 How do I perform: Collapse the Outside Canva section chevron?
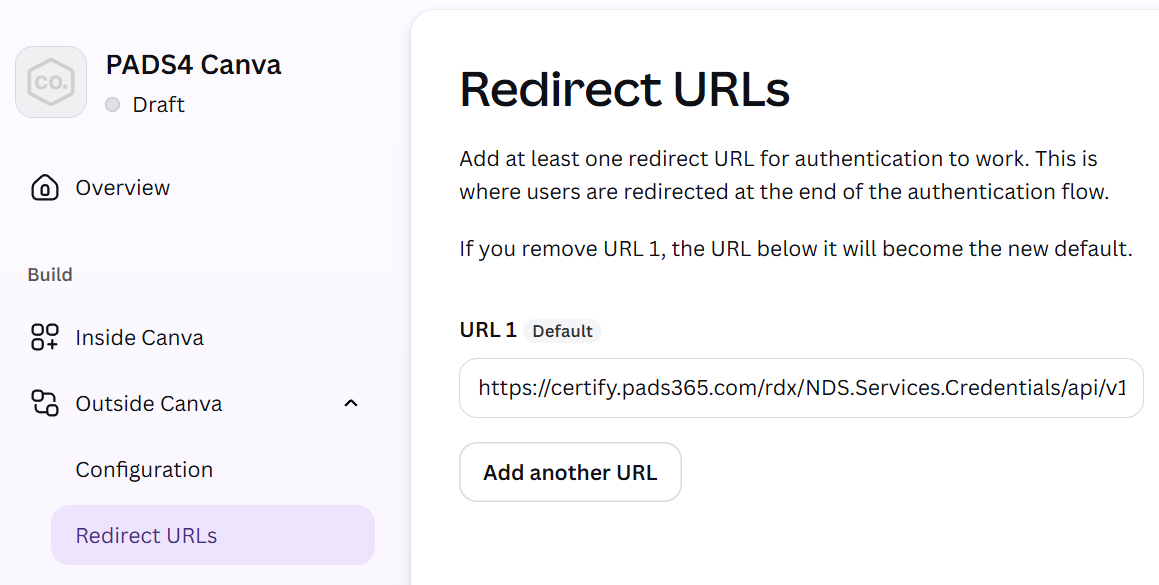tap(351, 403)
